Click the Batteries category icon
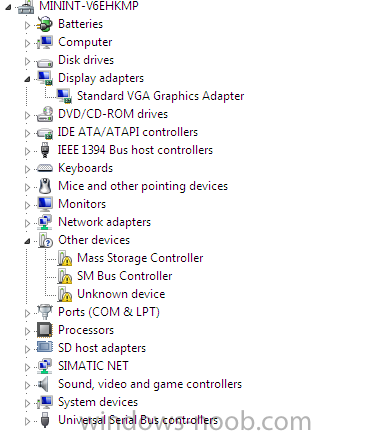390x436 pixels. [45, 24]
